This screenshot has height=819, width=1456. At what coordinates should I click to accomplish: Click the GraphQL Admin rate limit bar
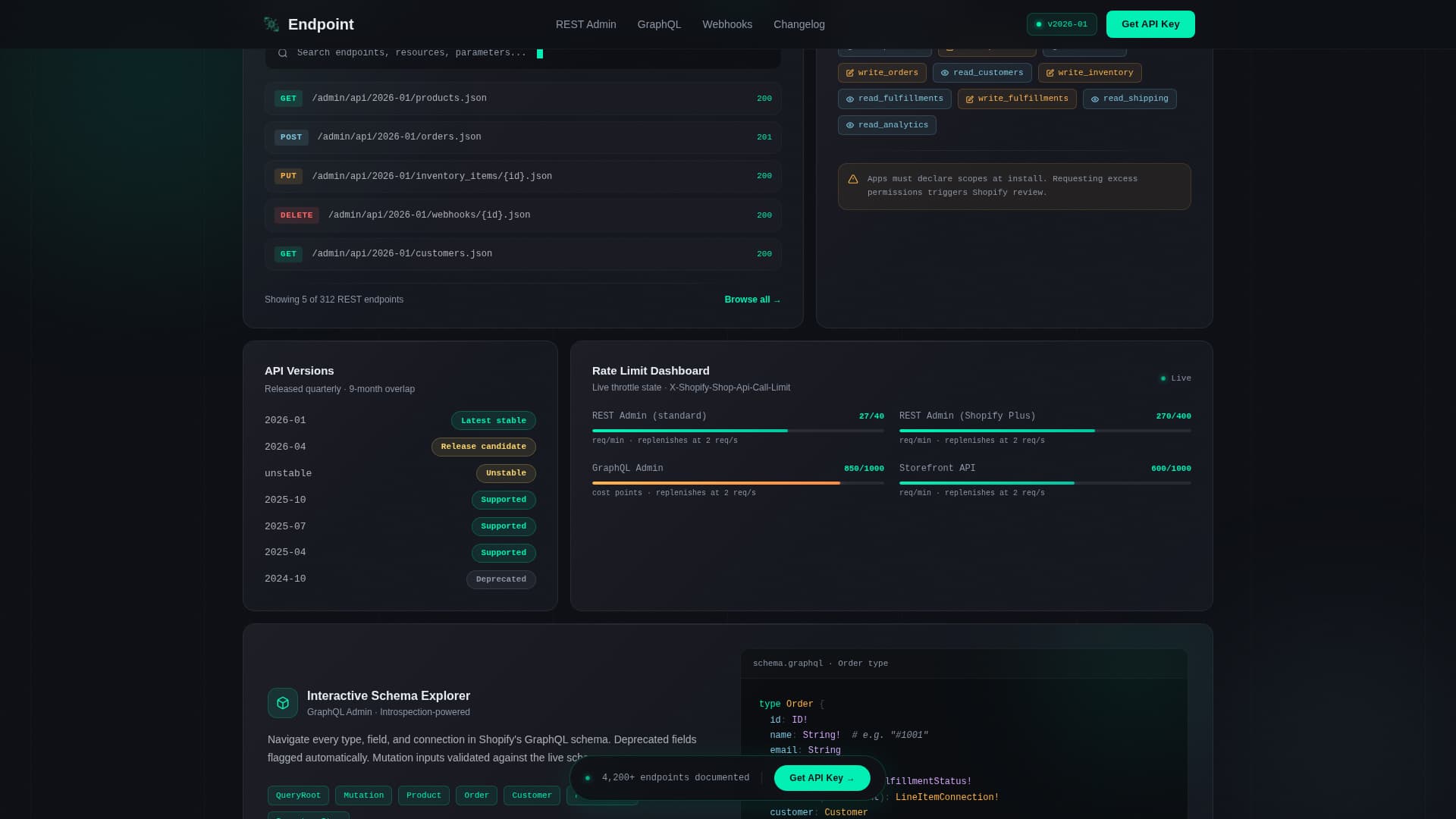737,483
